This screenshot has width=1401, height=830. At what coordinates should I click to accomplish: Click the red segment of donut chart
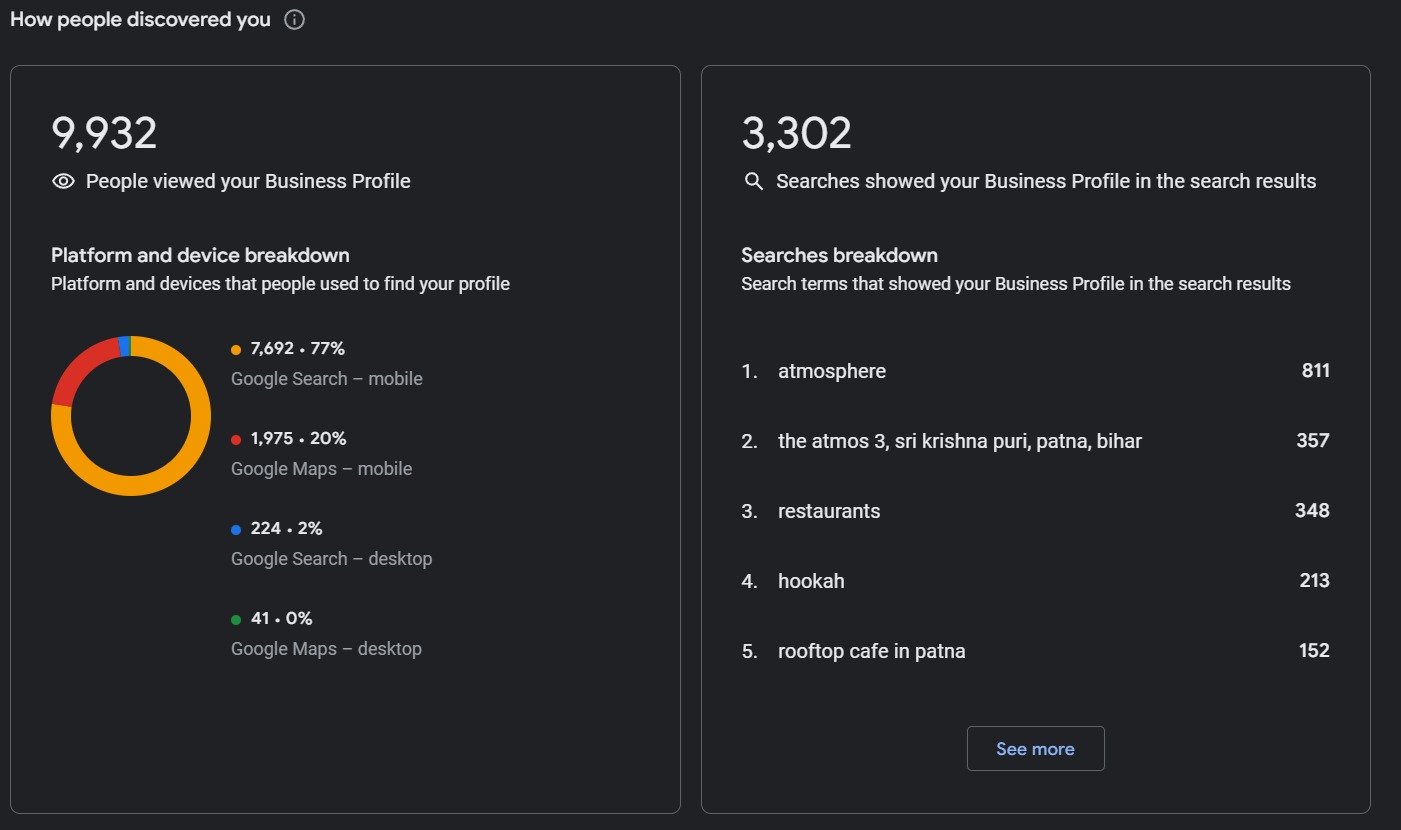(x=75, y=370)
